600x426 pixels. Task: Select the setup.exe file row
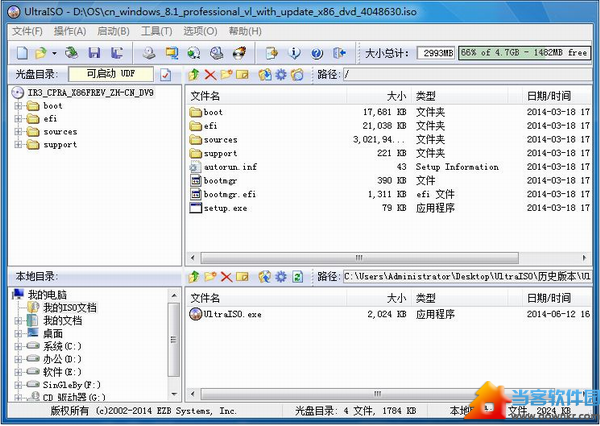click(388, 208)
